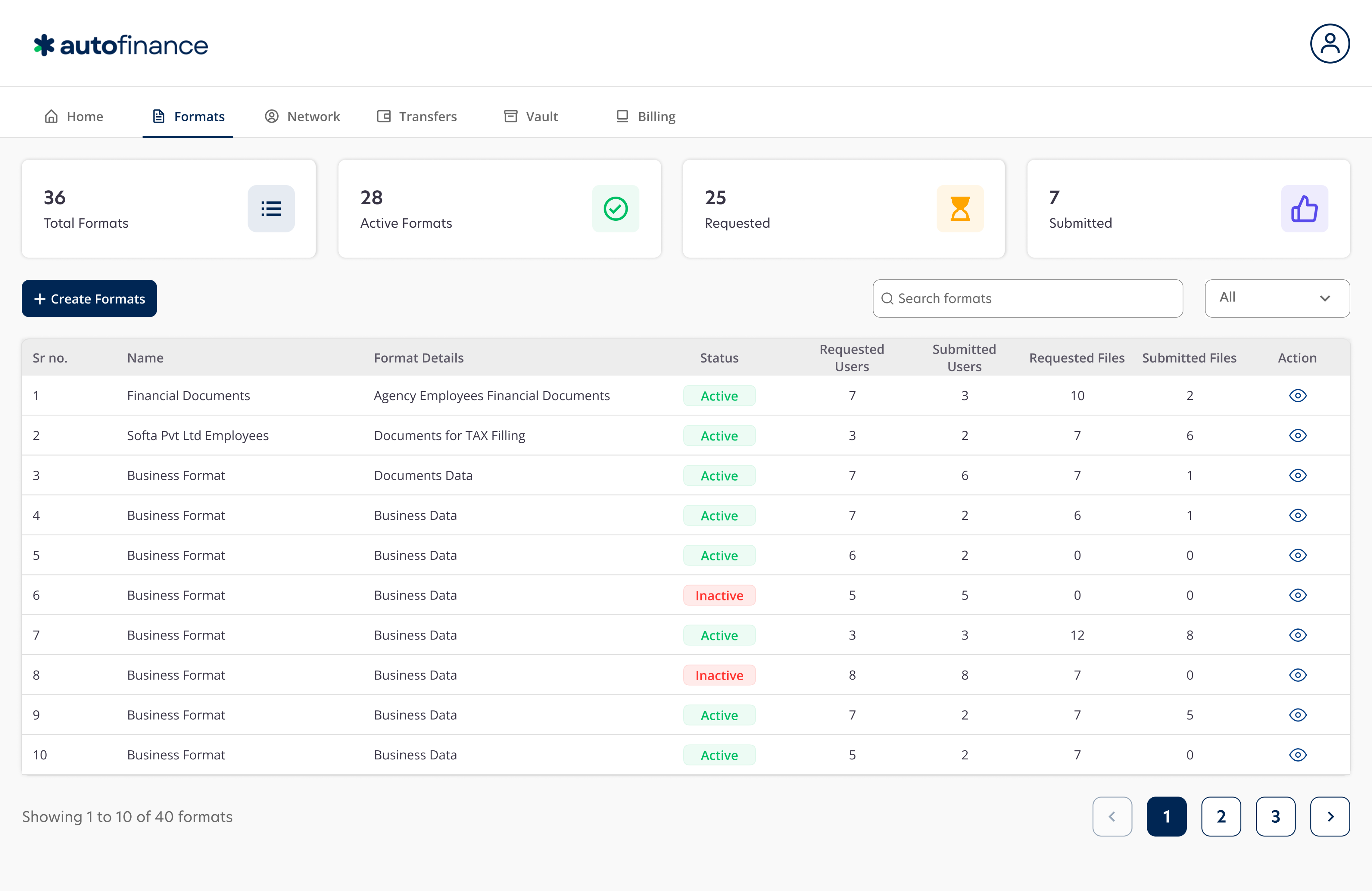Click the Documents Data cell

tap(423, 475)
